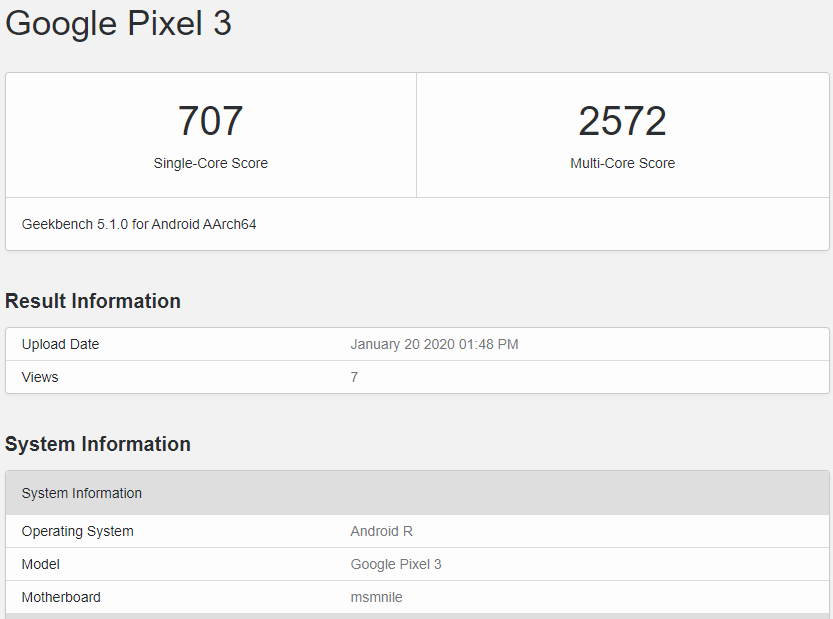This screenshot has width=833, height=619.
Task: Click Geekbench 5.1.0 for Android AArch64 text
Action: [139, 224]
